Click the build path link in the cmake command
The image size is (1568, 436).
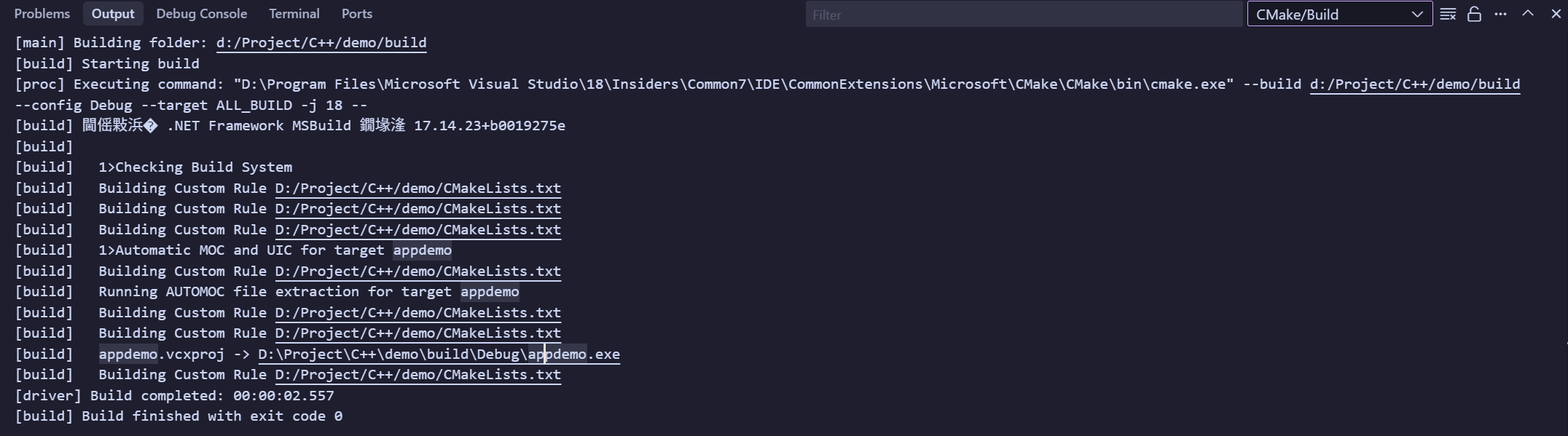click(x=1414, y=84)
